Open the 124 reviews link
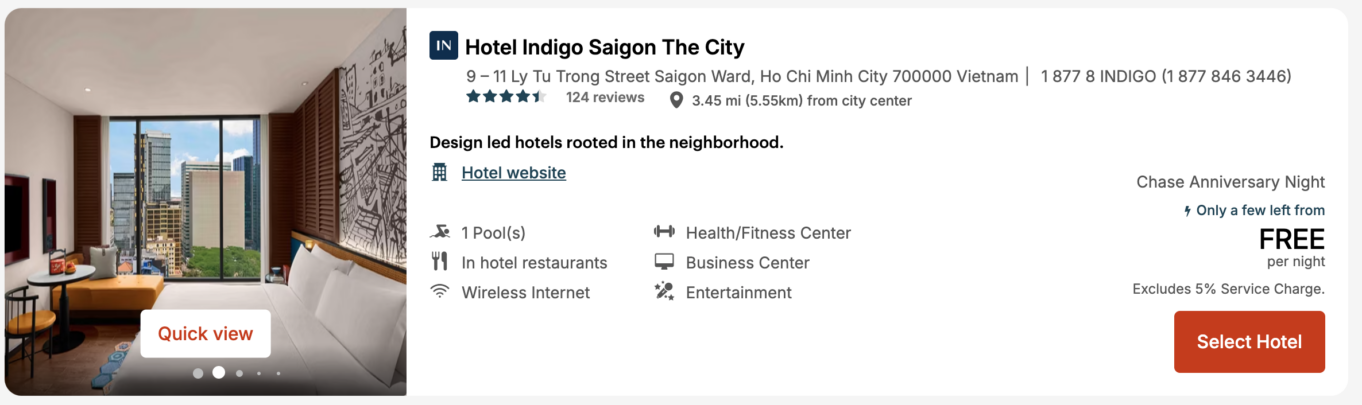This screenshot has height=405, width=1362. coord(605,97)
